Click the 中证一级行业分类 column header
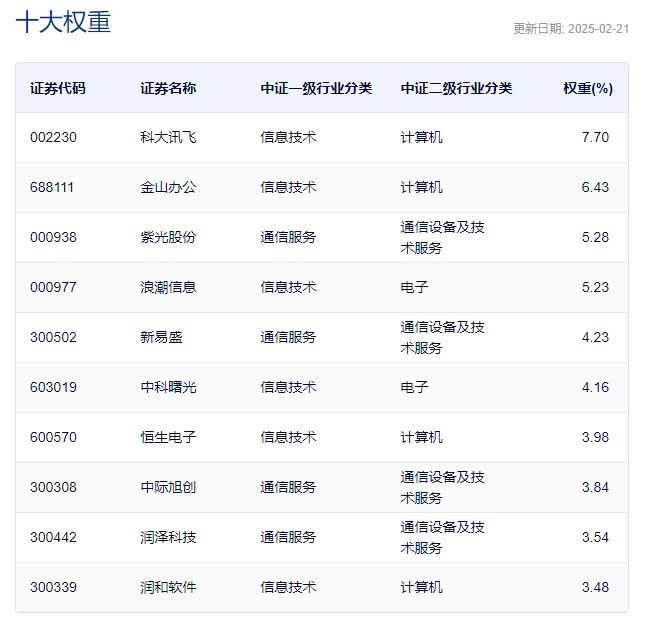The image size is (650, 621). 316,88
